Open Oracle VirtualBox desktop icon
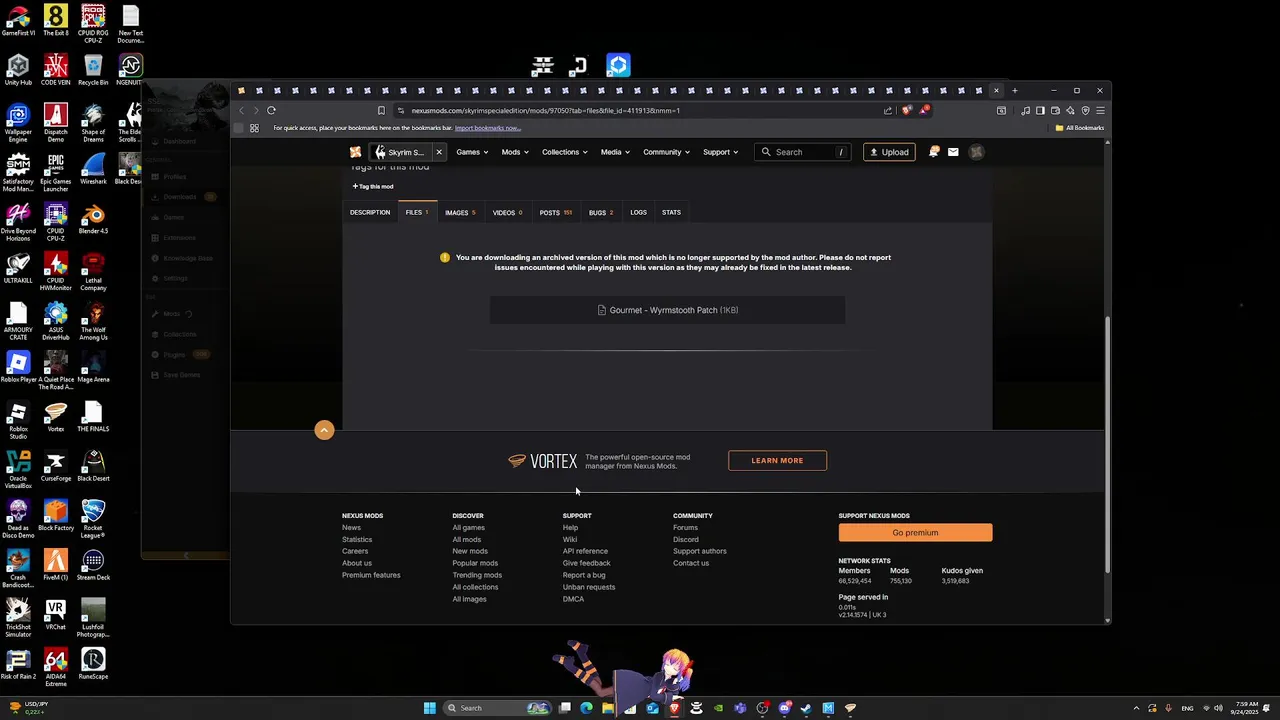1280x720 pixels. [x=18, y=469]
